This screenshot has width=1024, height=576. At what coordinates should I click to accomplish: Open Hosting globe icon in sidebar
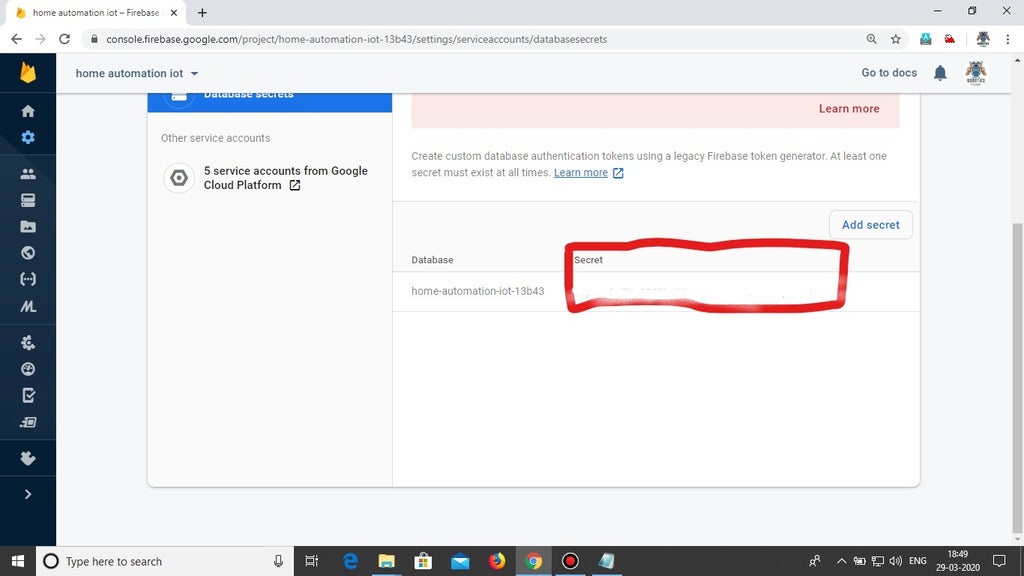(27, 253)
